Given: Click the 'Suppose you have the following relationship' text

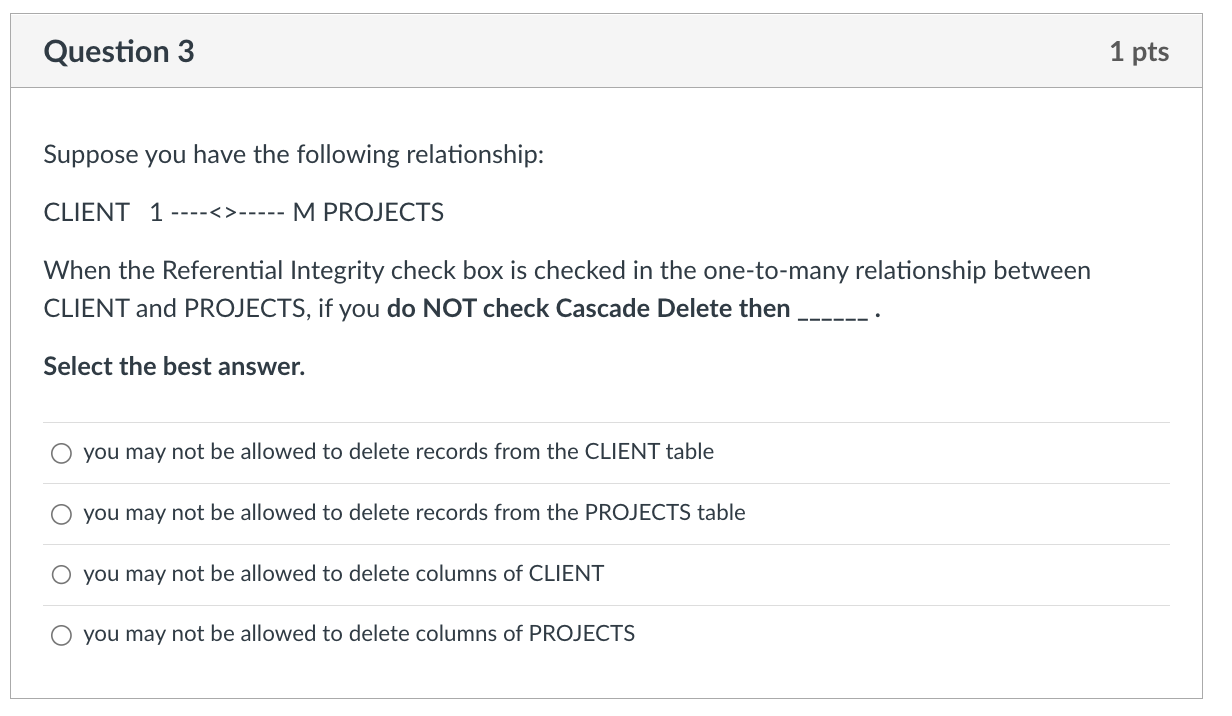Looking at the screenshot, I should 290,154.
